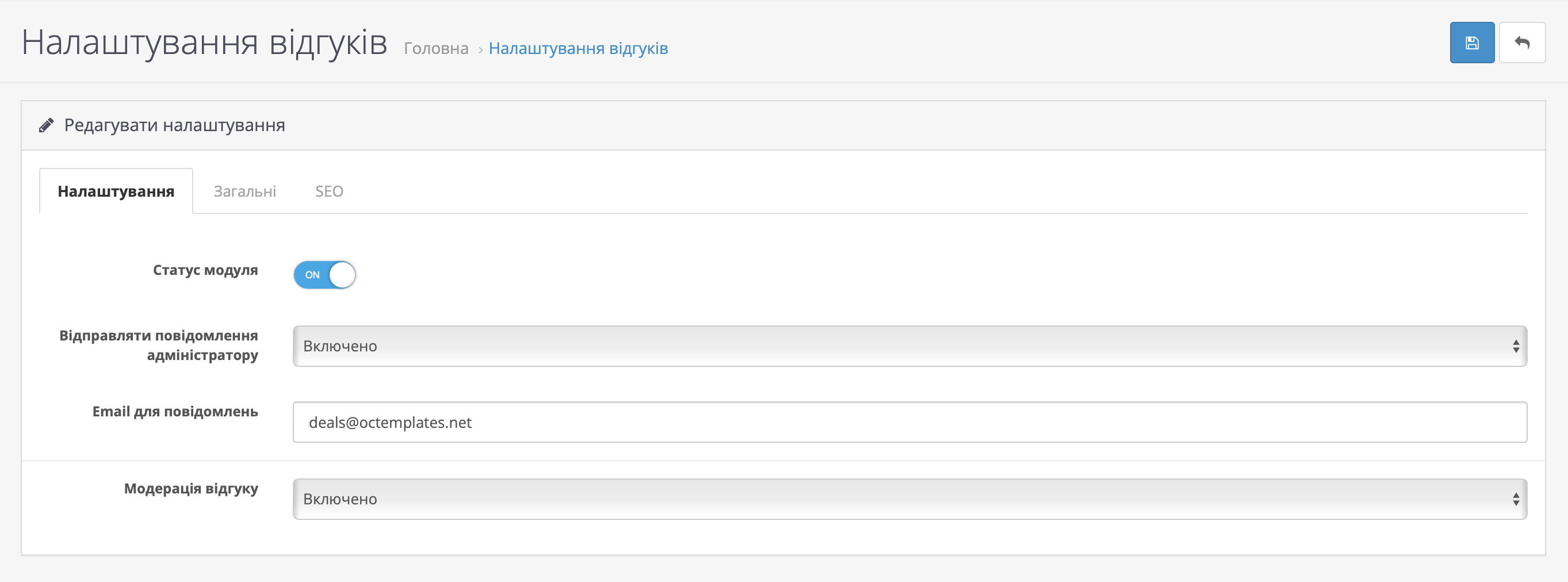Toggle the Статус модуля switch off
The width and height of the screenshot is (1568, 582).
tap(324, 274)
